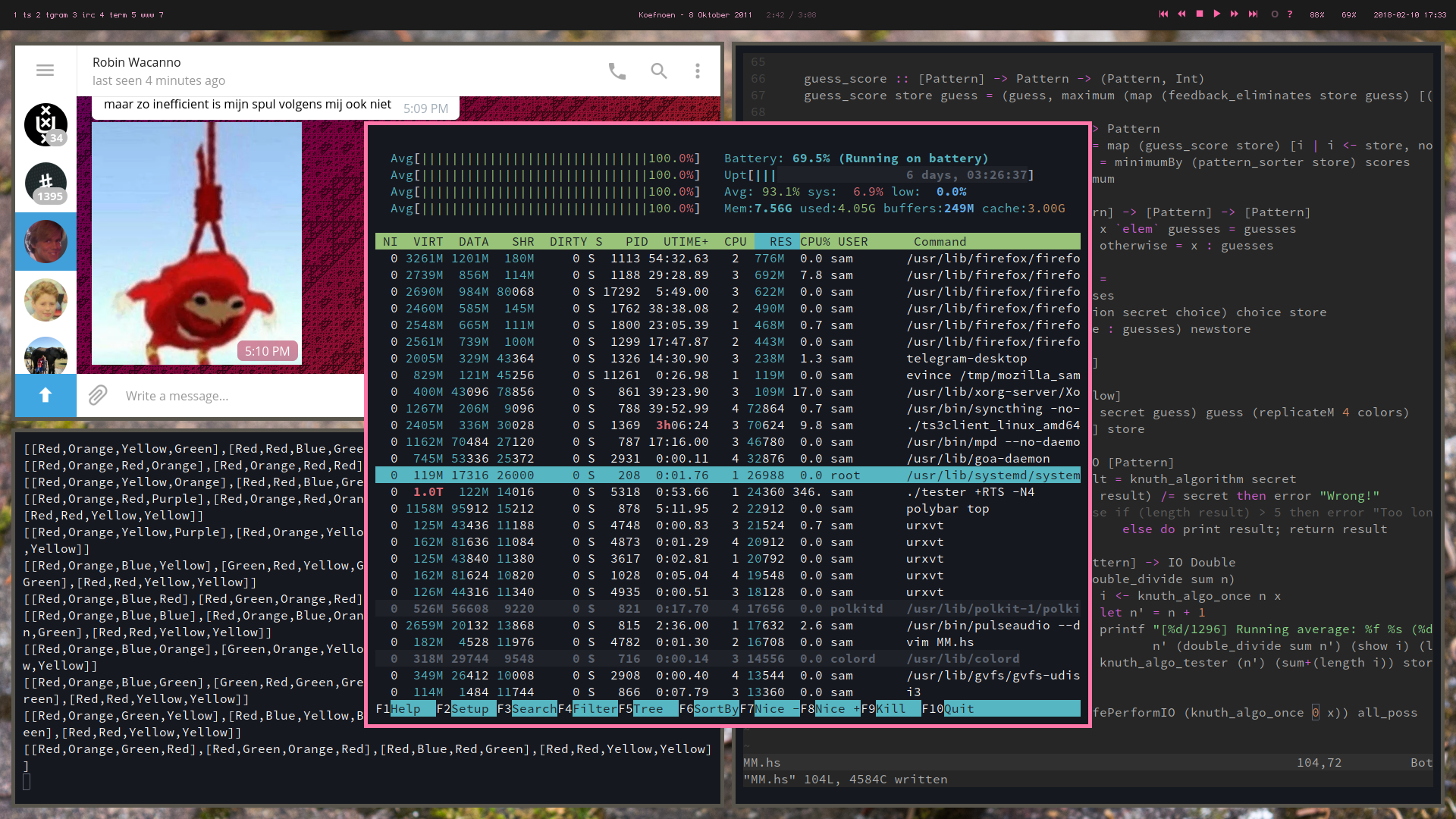1456x819 pixels.
Task: Toggle the random '?' indicator in polybar
Action: coord(1290,14)
